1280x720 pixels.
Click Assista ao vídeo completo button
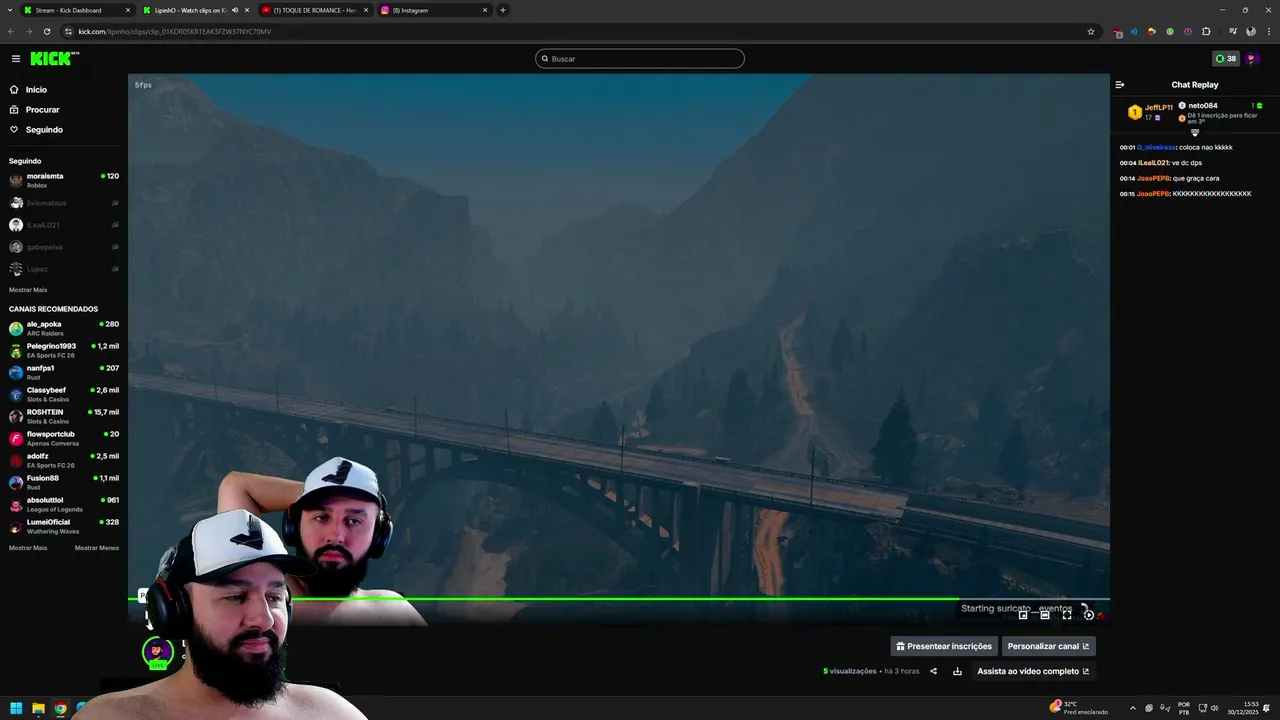tap(1033, 671)
